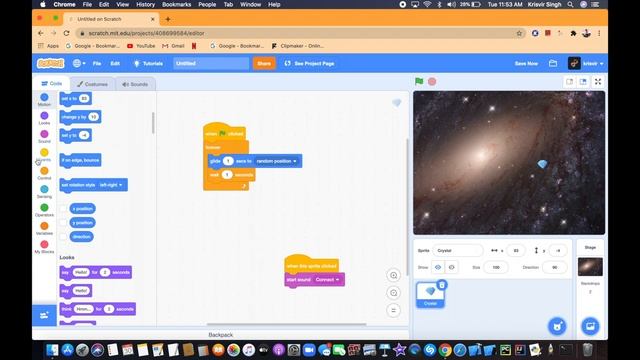
Task: Open Chrome extensions puzzle icon
Action: point(573,33)
